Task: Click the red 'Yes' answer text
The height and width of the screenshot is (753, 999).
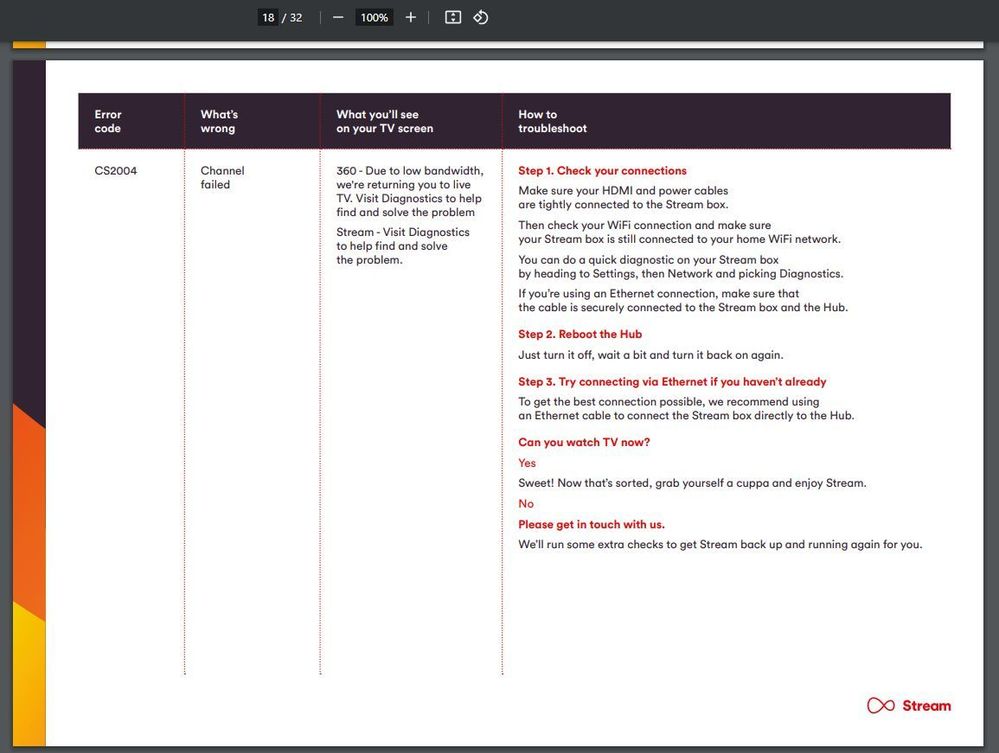Action: coord(527,463)
